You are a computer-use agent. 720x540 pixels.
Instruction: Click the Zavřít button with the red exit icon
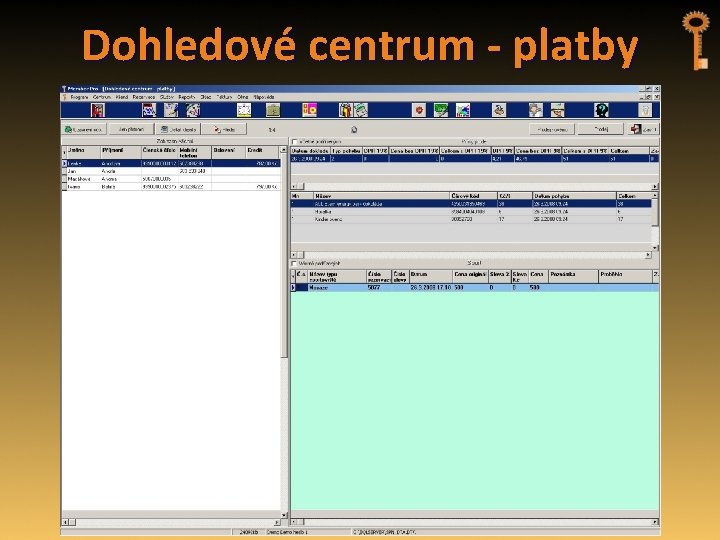[644, 129]
